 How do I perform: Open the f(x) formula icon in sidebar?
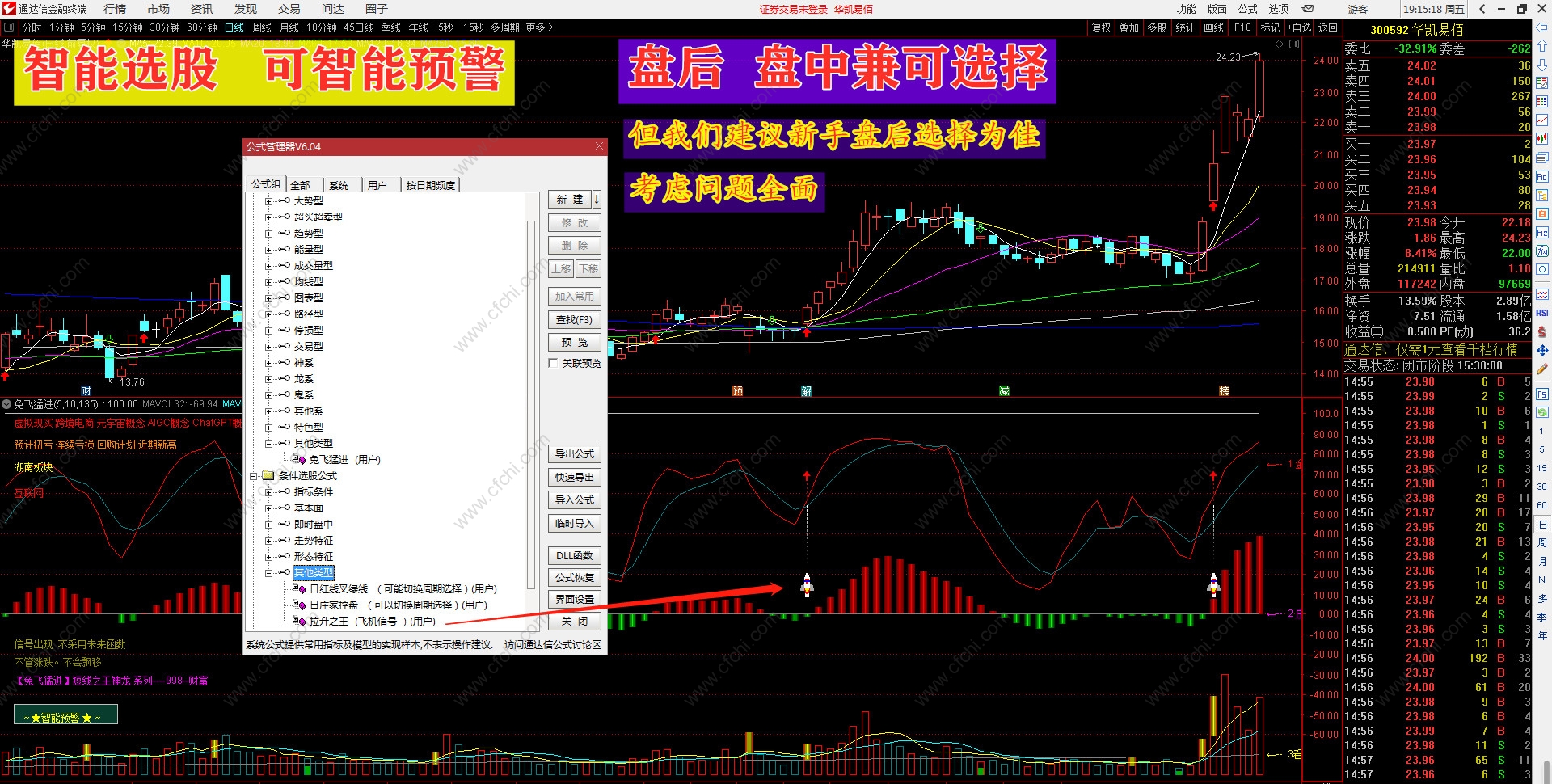[1542, 251]
